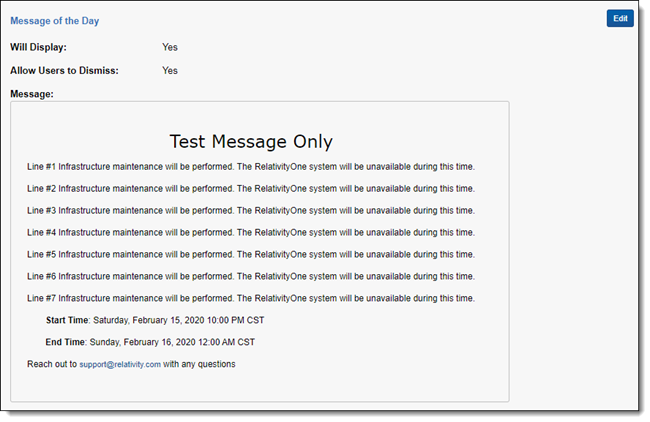Click the Yes value beside Will Display

pos(170,47)
